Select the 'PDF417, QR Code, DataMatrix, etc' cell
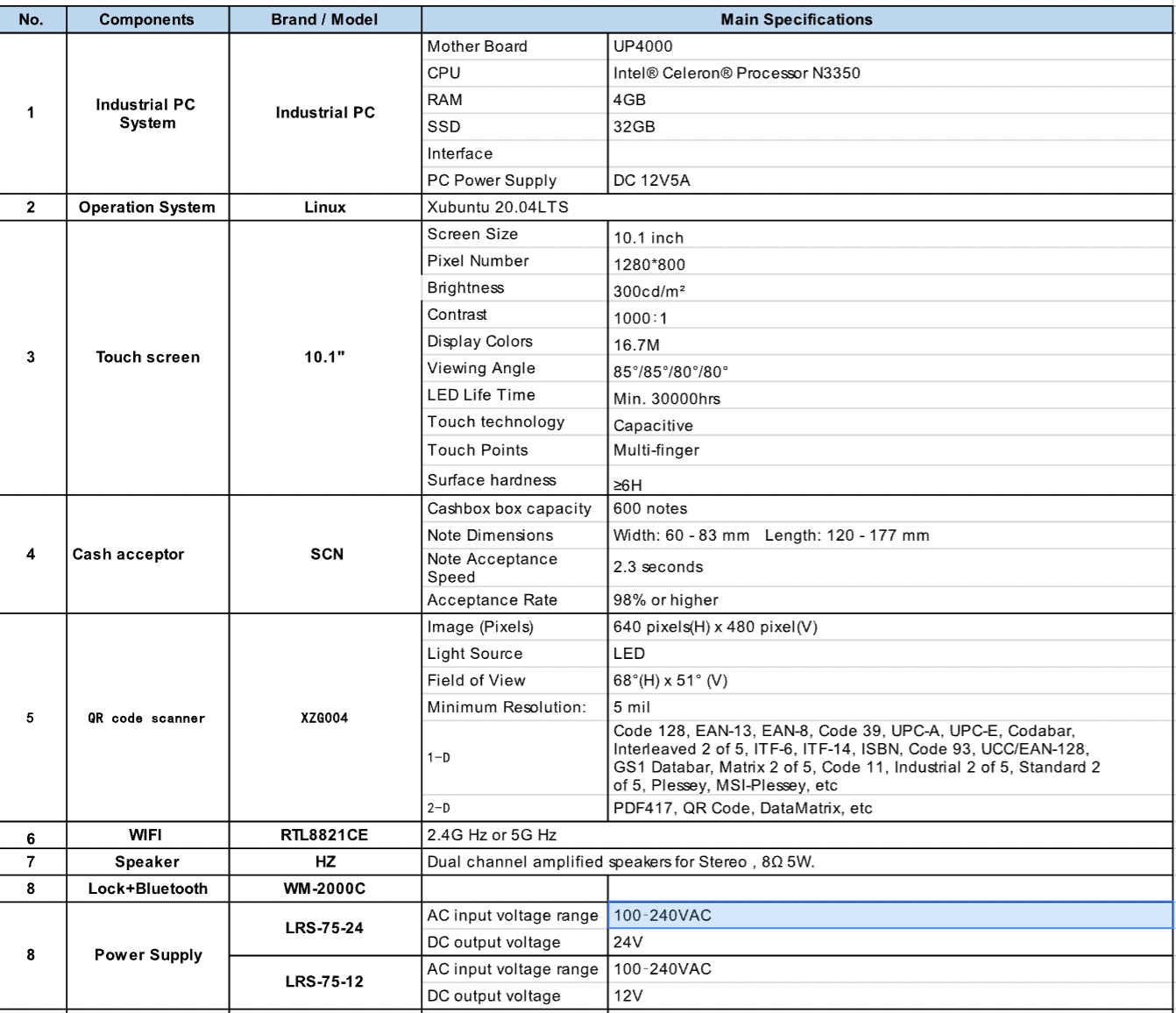 point(890,808)
